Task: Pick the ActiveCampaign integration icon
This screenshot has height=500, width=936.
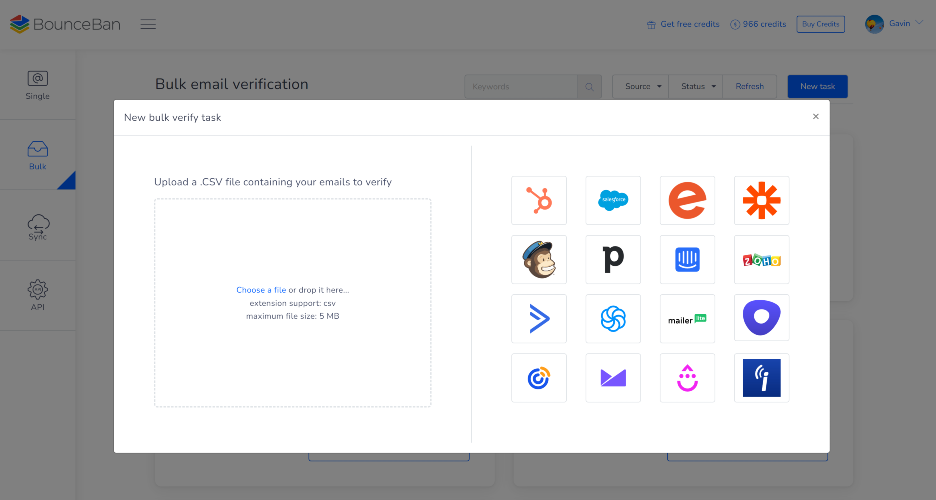Action: (539, 319)
